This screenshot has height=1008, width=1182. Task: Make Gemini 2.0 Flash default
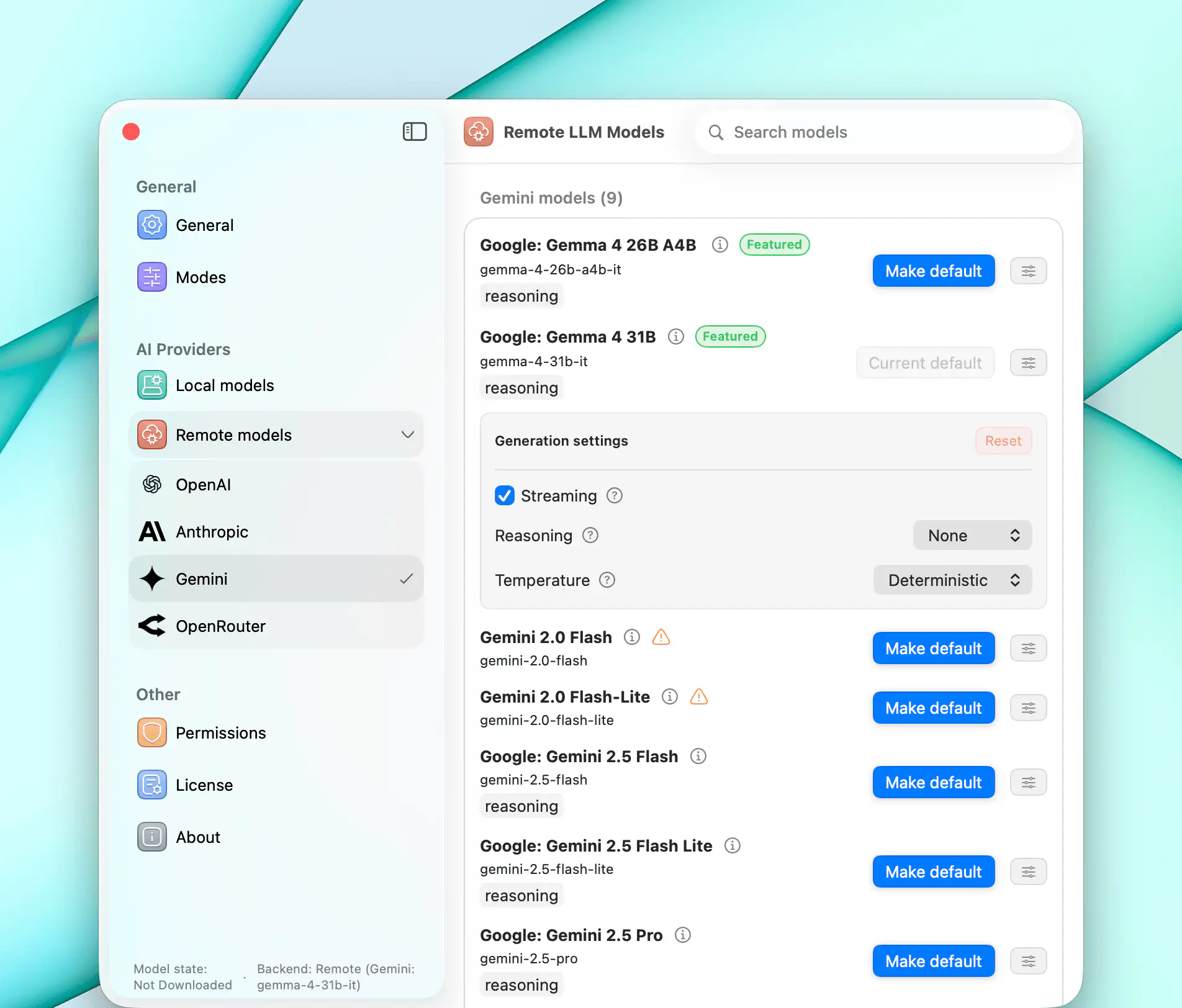tap(934, 648)
